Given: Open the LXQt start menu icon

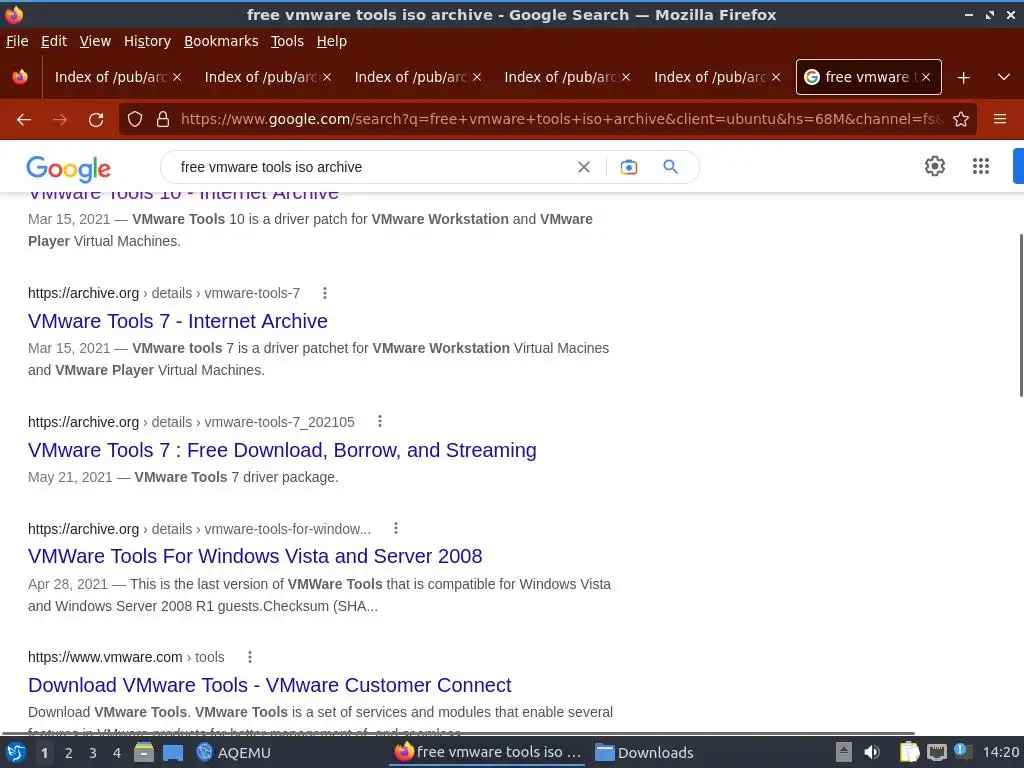Looking at the screenshot, I should (x=16, y=753).
